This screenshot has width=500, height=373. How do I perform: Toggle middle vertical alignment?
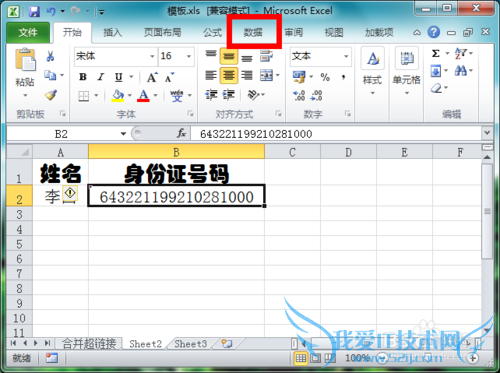[229, 56]
